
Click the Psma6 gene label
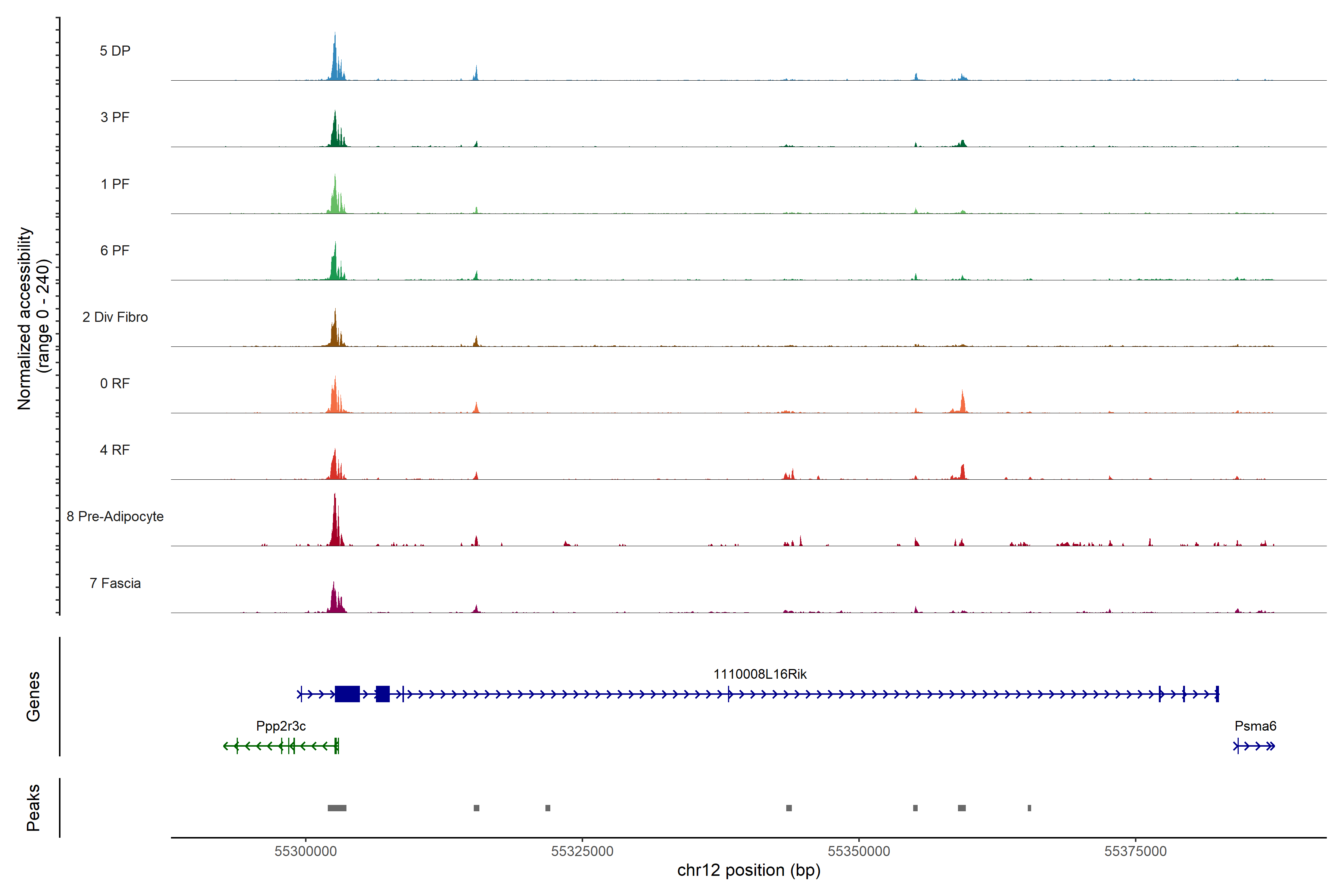(x=1255, y=726)
